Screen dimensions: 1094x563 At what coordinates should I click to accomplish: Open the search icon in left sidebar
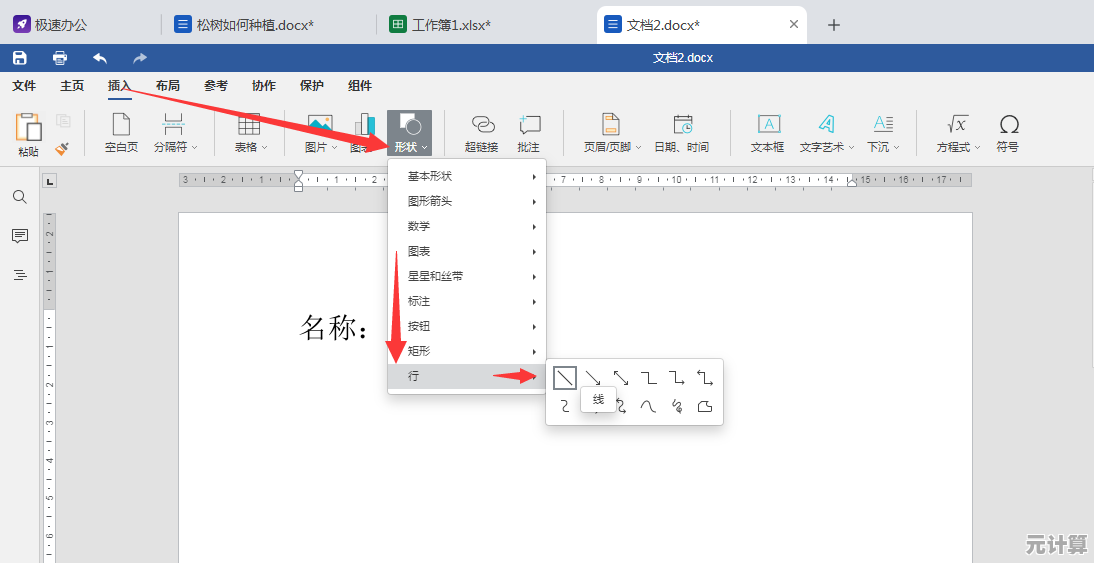20,197
